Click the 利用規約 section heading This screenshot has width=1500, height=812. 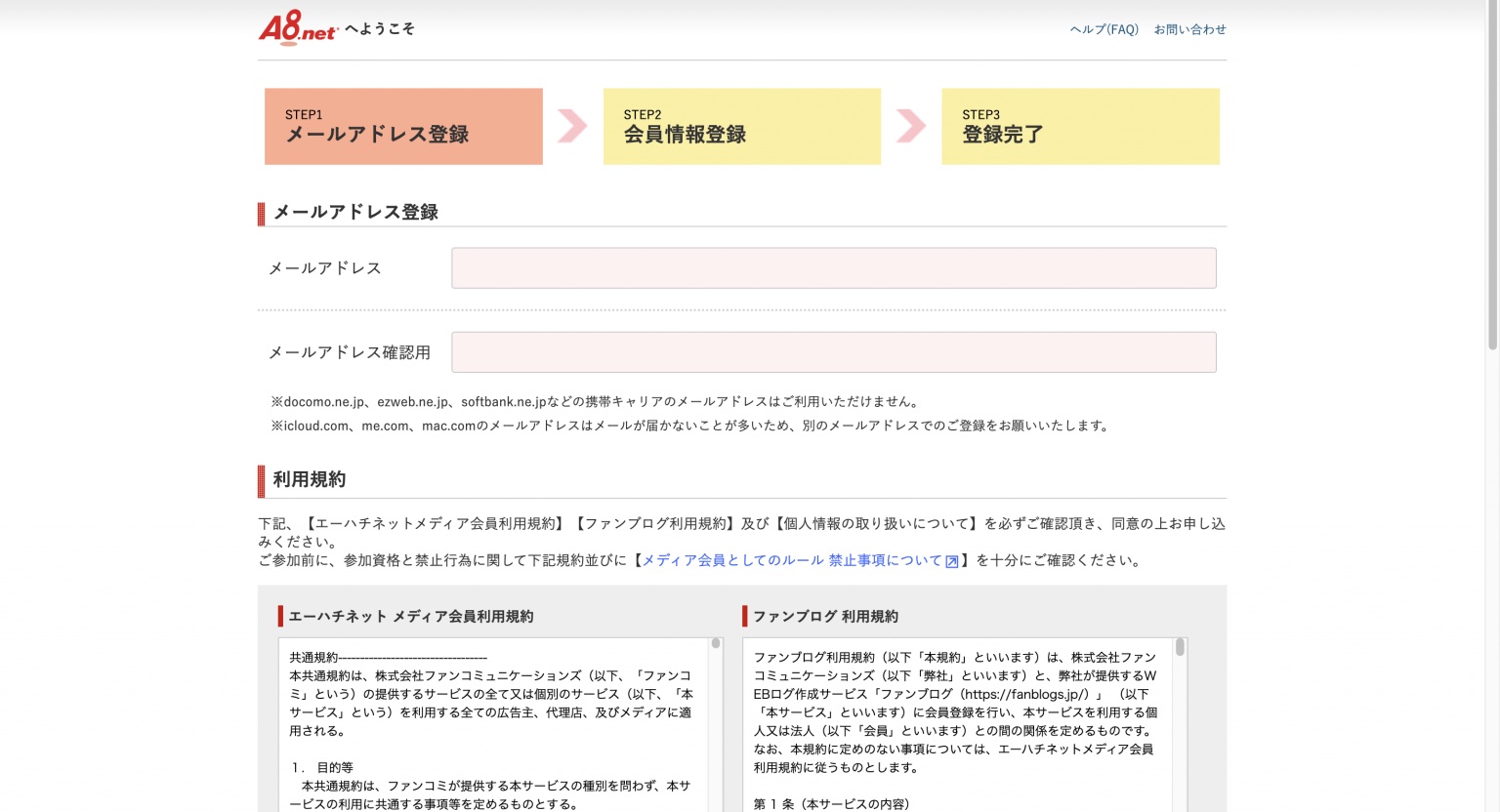(310, 479)
